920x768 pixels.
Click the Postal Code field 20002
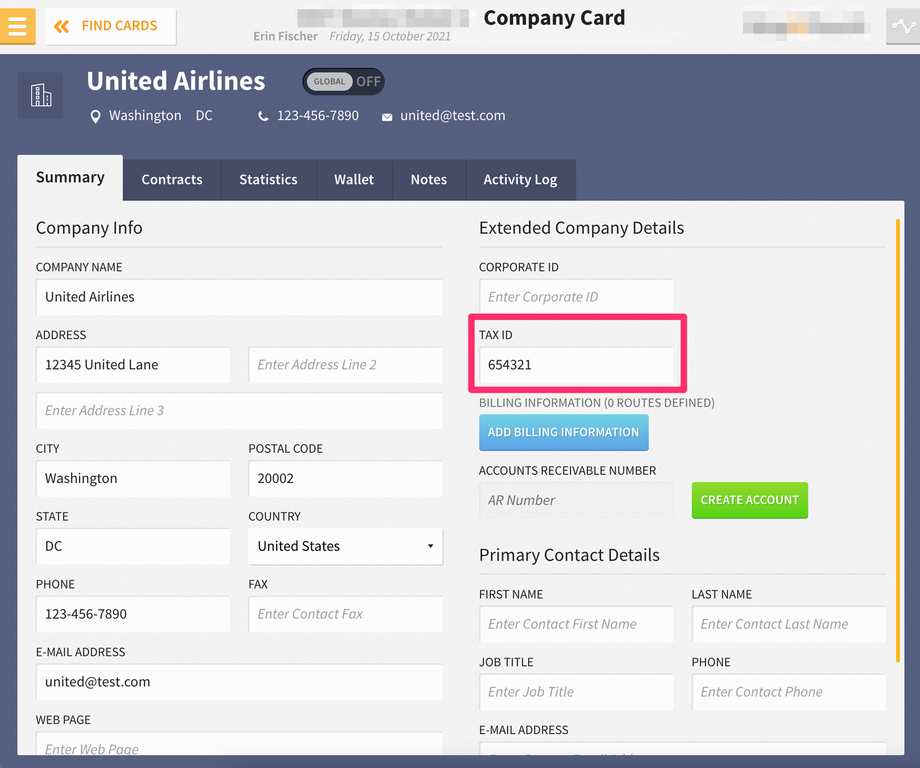346,479
